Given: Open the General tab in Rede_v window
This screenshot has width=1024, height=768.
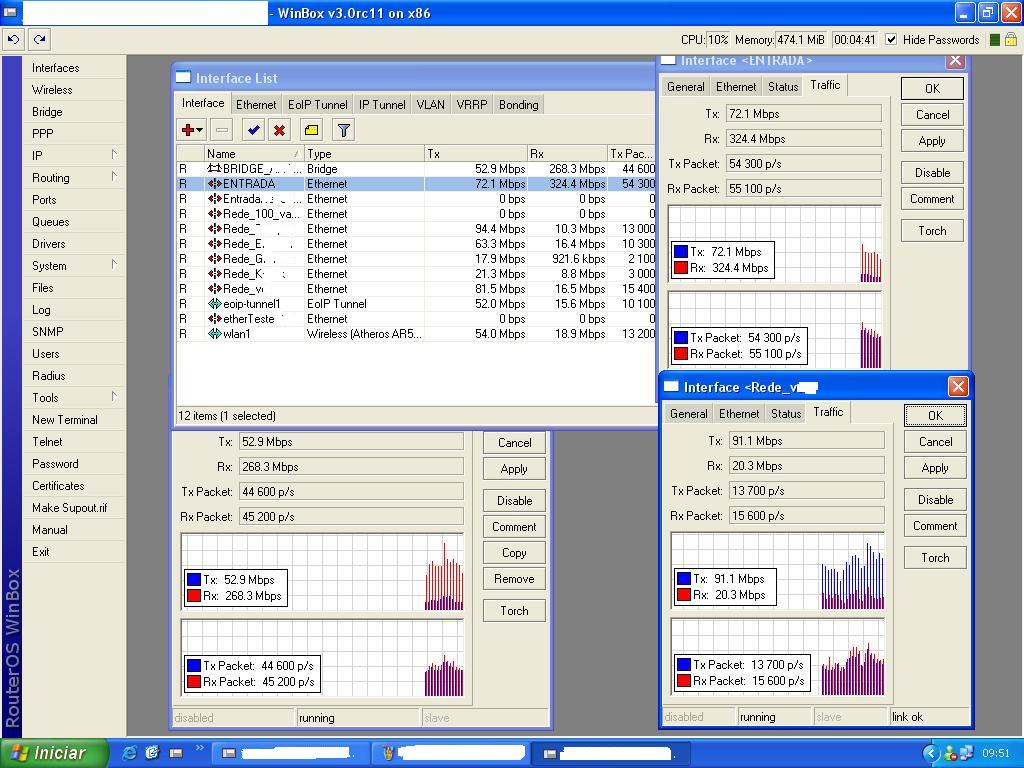Looking at the screenshot, I should click(688, 413).
